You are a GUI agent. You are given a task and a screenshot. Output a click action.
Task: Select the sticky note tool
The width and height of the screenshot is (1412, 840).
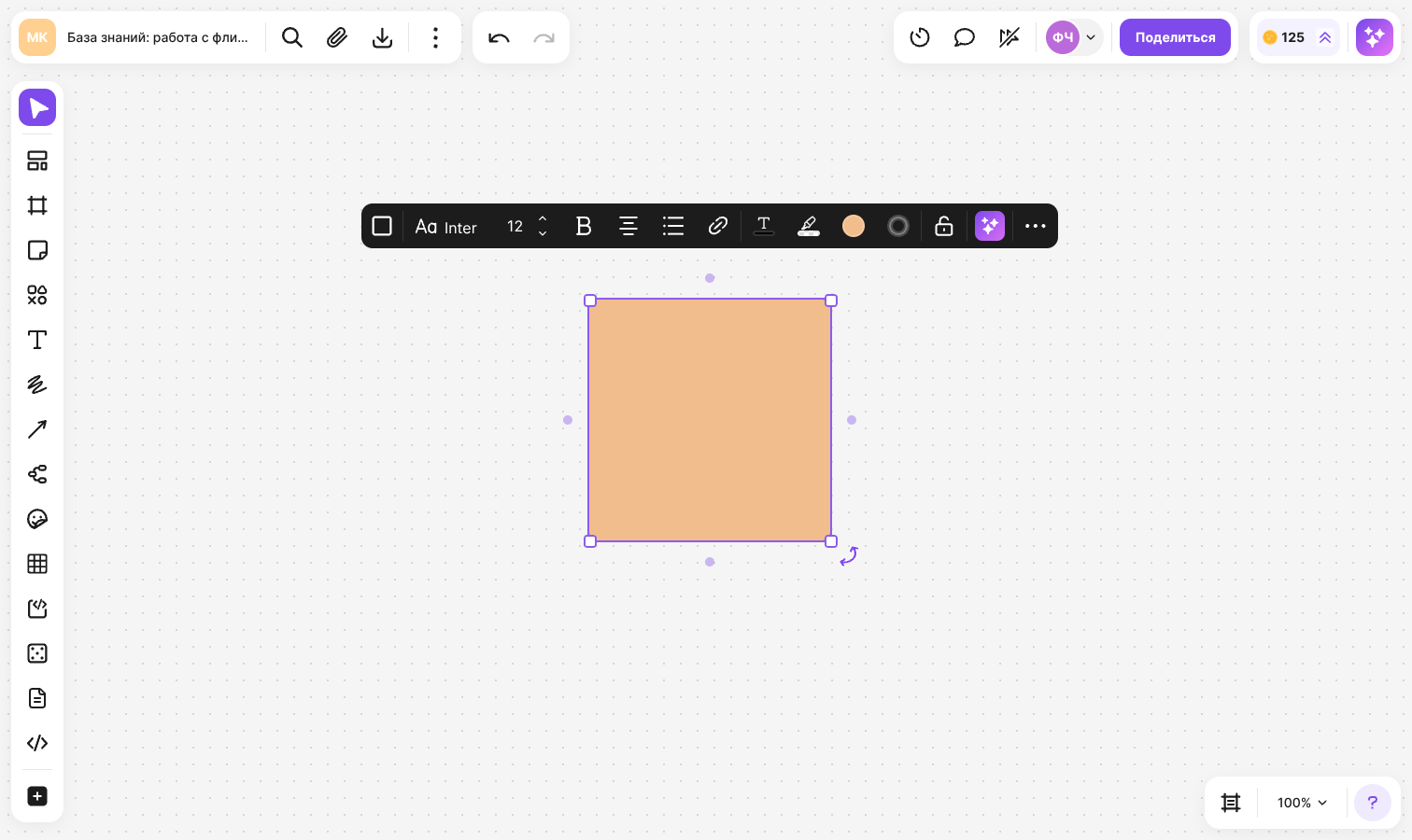(x=37, y=250)
